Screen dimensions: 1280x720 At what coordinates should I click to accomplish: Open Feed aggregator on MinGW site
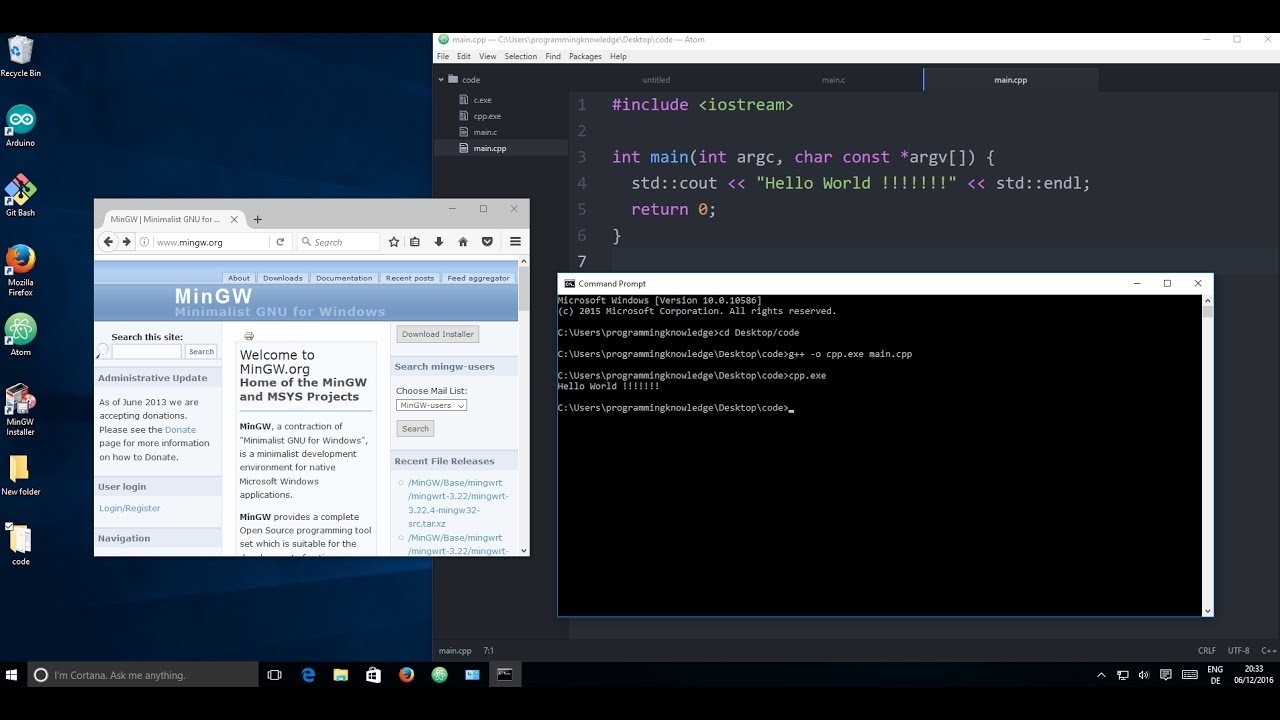478,278
